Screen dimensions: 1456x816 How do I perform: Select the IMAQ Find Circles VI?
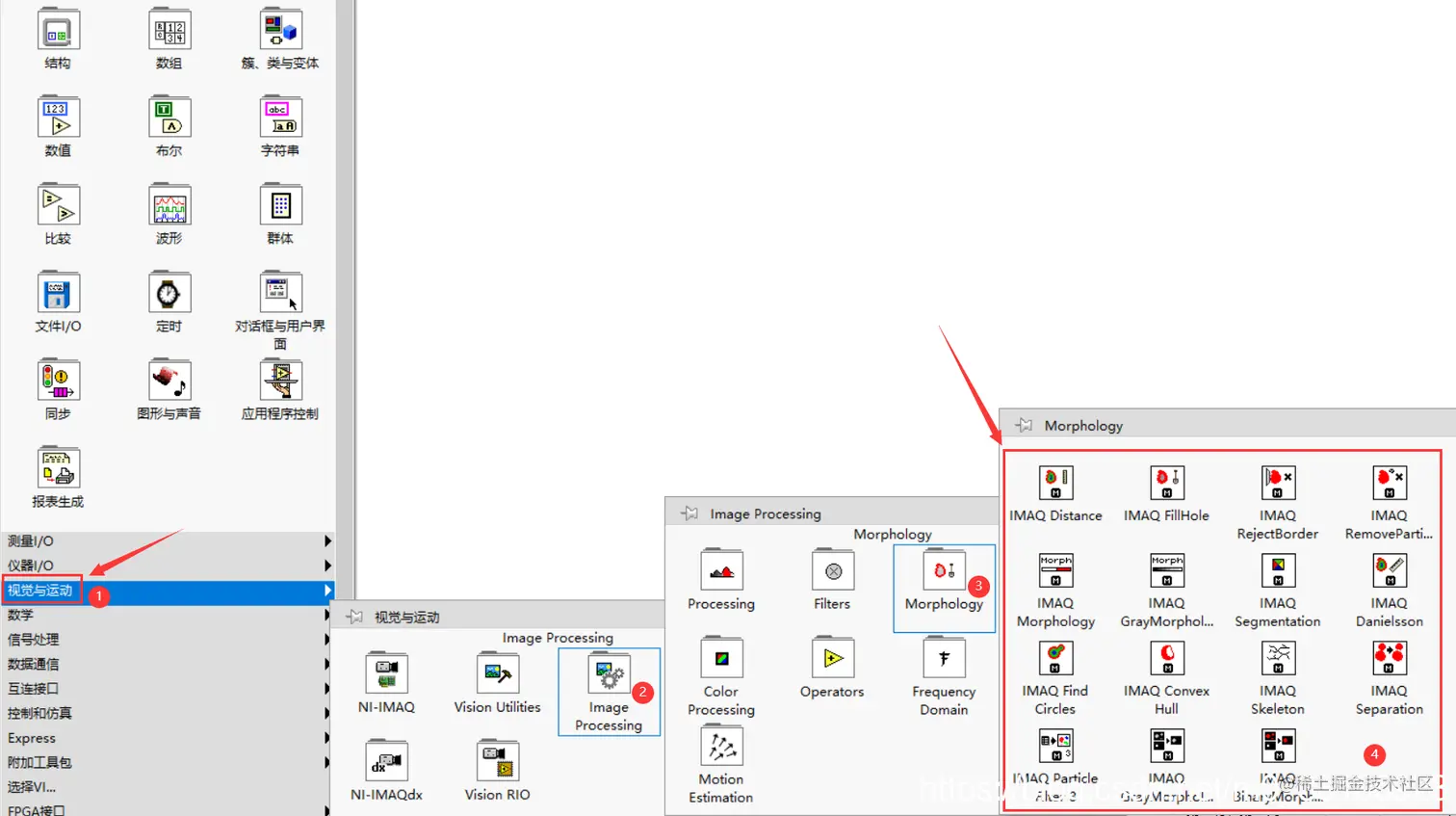point(1056,658)
